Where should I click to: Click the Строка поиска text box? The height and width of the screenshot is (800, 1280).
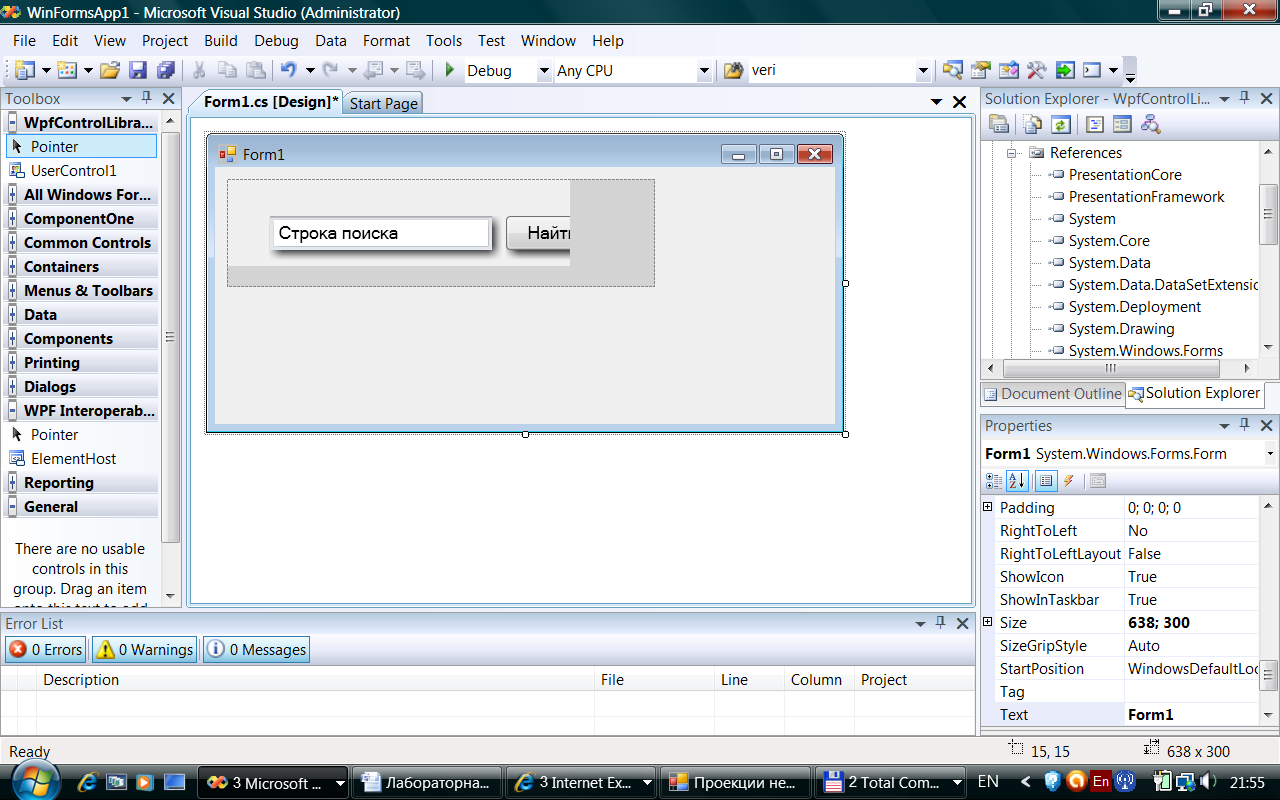(381, 233)
